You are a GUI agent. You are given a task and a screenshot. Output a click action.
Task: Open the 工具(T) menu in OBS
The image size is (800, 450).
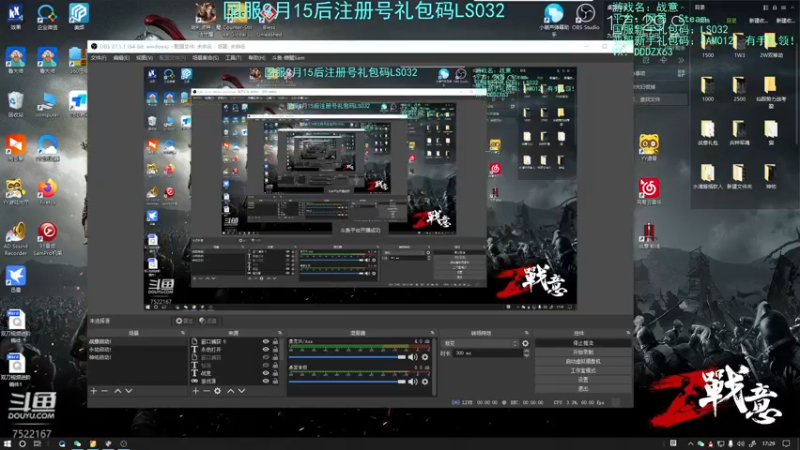(x=233, y=58)
